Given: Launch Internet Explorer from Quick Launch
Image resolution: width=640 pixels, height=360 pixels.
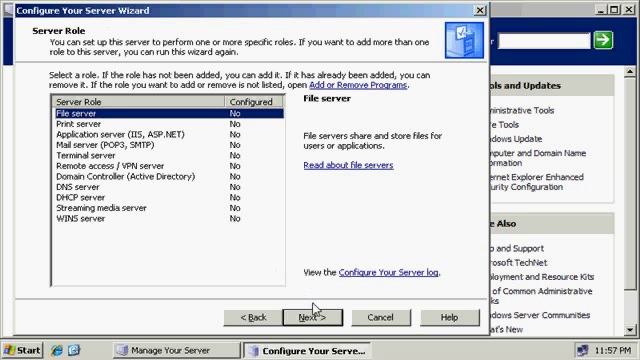Looking at the screenshot, I should click(57, 350).
